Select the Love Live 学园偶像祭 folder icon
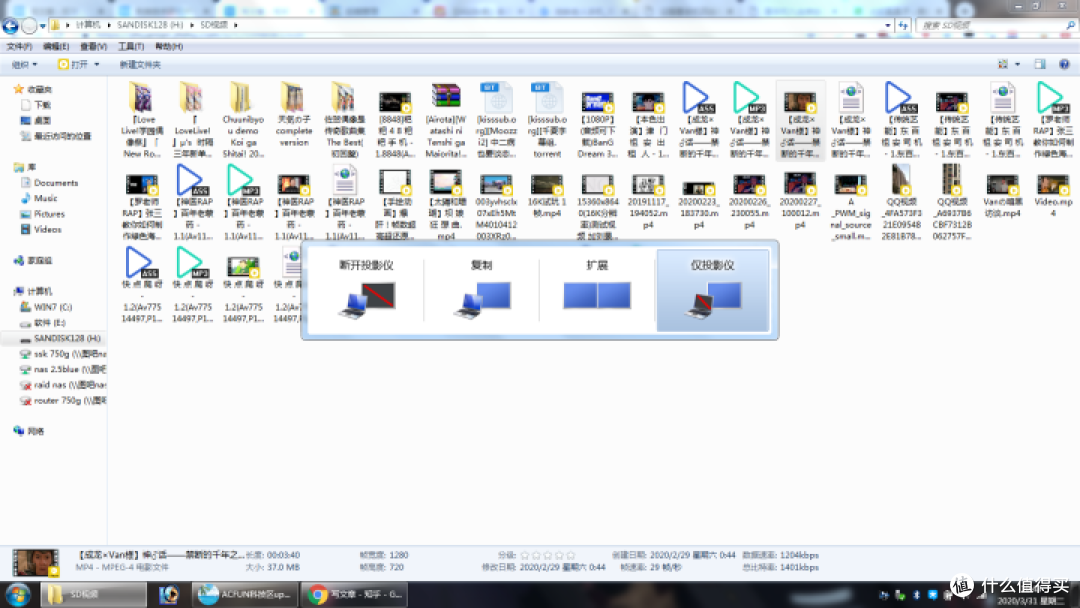This screenshot has width=1080, height=608. (142, 98)
